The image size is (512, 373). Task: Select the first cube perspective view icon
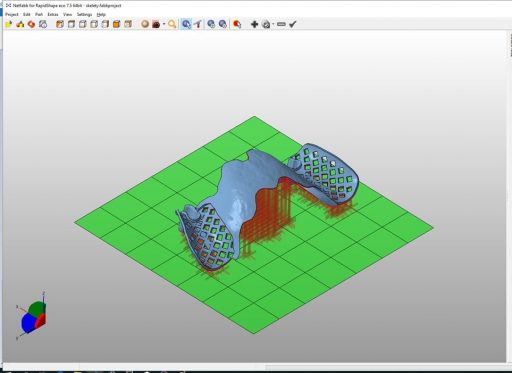[60, 24]
